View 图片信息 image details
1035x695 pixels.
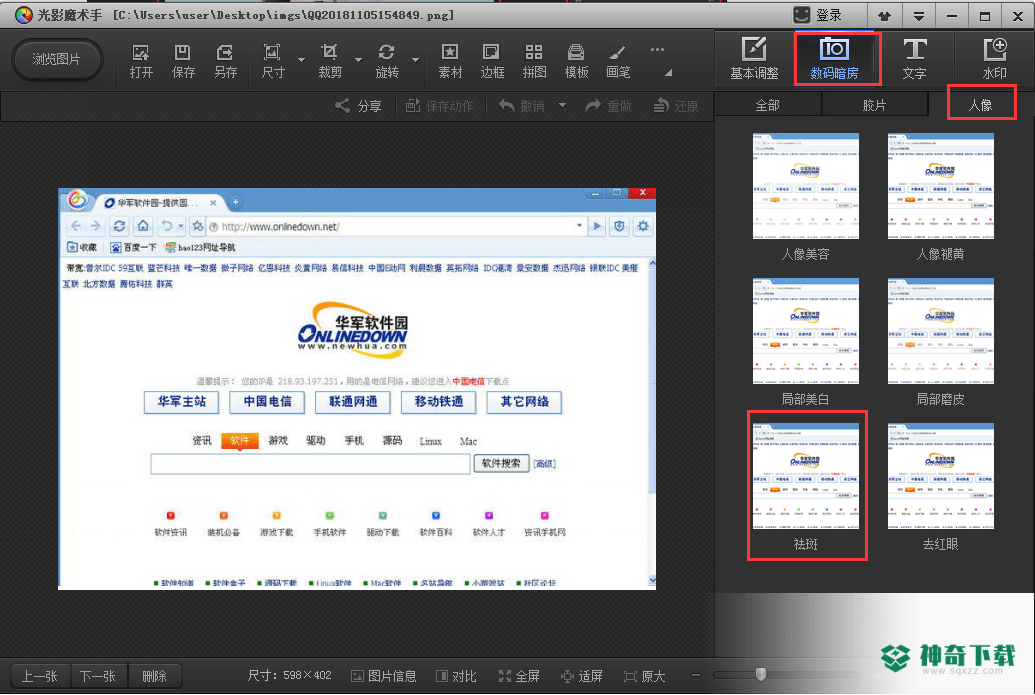coord(384,676)
